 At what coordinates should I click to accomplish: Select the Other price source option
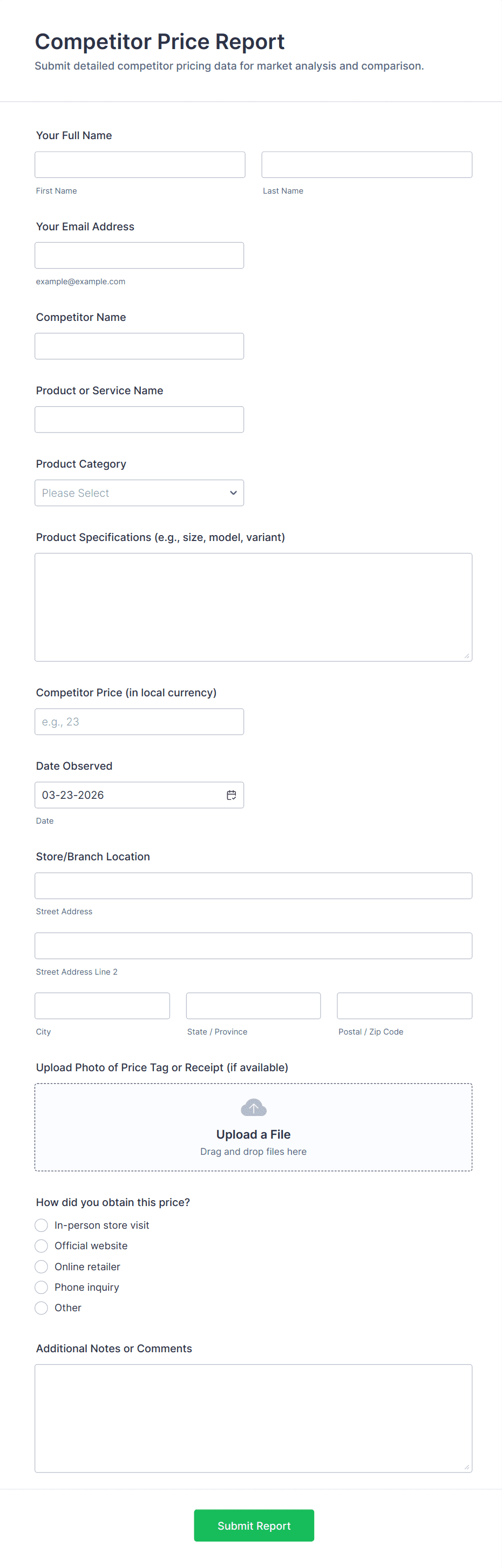click(x=42, y=1308)
